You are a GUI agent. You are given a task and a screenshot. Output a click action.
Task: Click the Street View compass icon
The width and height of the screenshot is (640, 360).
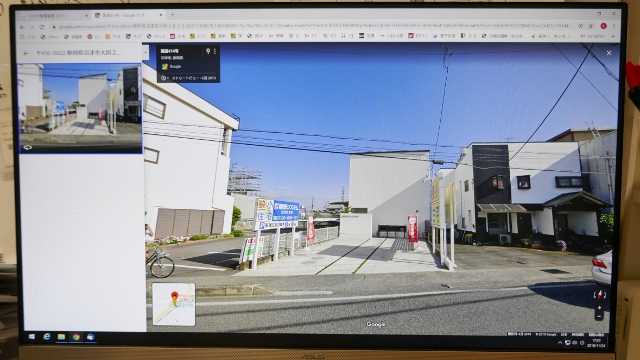(599, 295)
